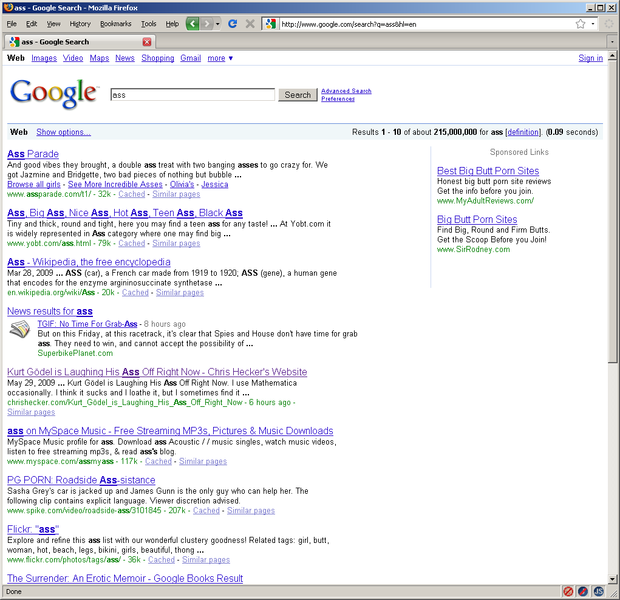Click the page scrollbar down arrow
This screenshot has width=620, height=600.
(612, 578)
